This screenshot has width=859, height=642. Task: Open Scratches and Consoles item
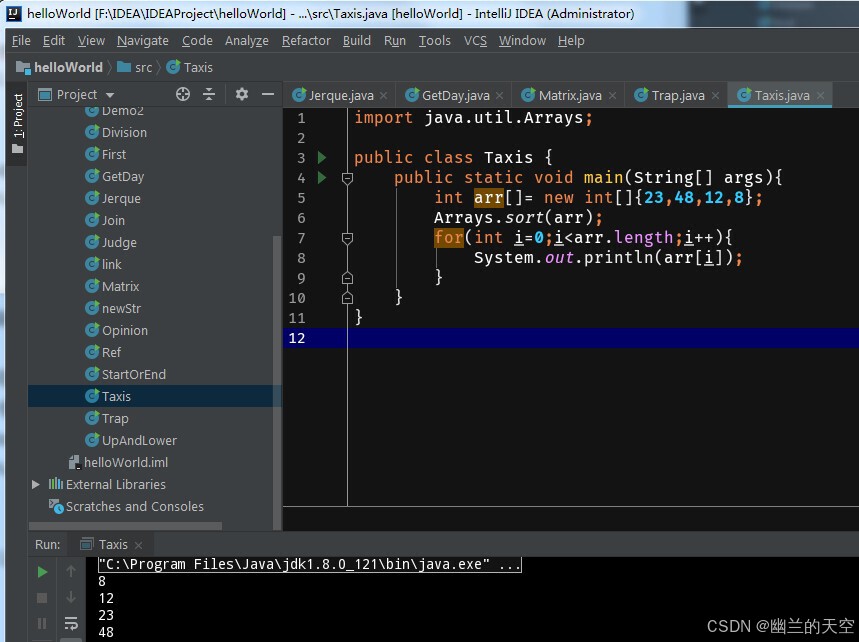tap(134, 506)
